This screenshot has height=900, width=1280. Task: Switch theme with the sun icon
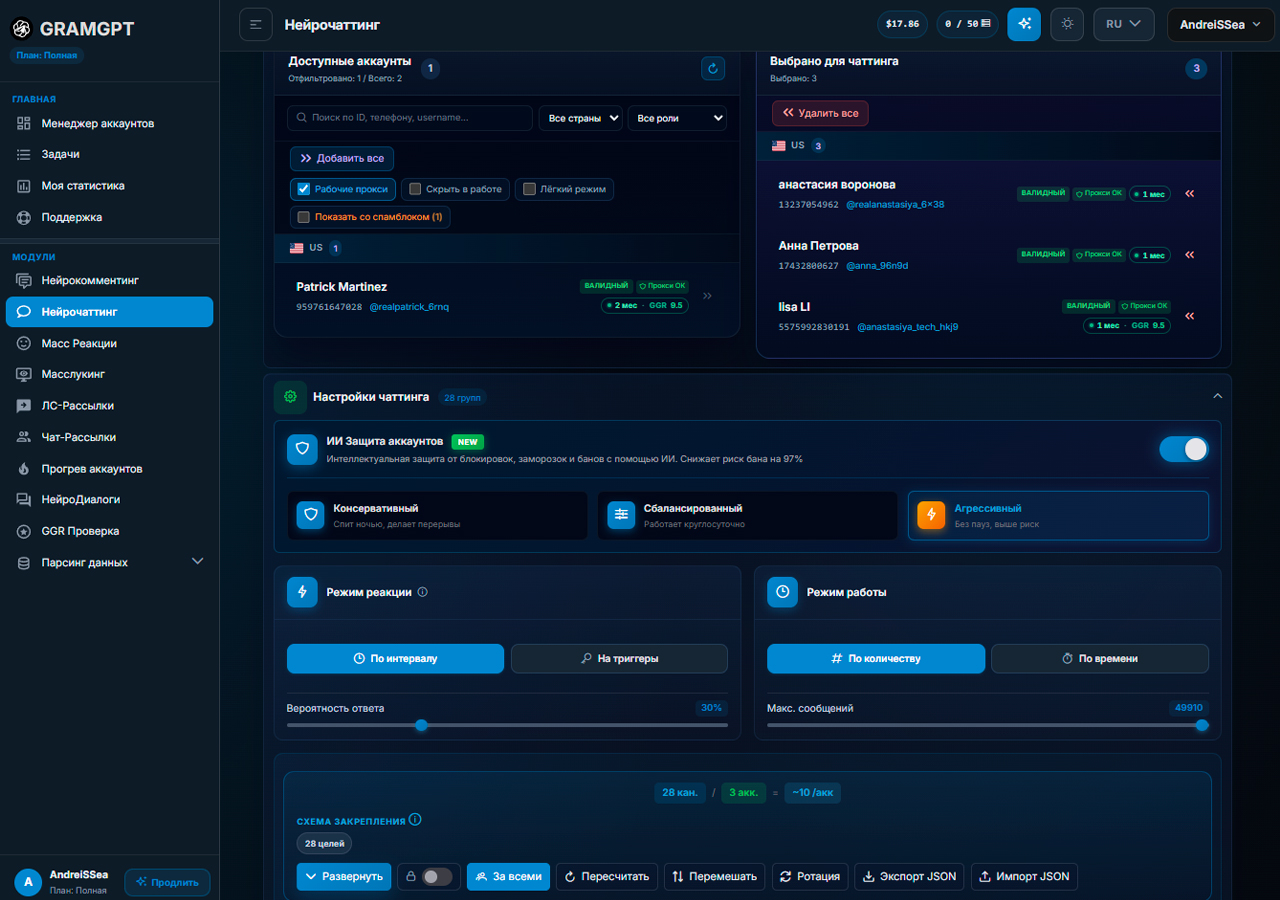(x=1067, y=24)
